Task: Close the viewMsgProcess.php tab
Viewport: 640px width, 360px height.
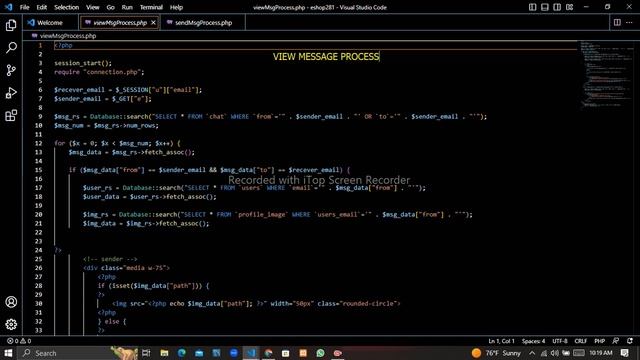Action: tap(153, 22)
